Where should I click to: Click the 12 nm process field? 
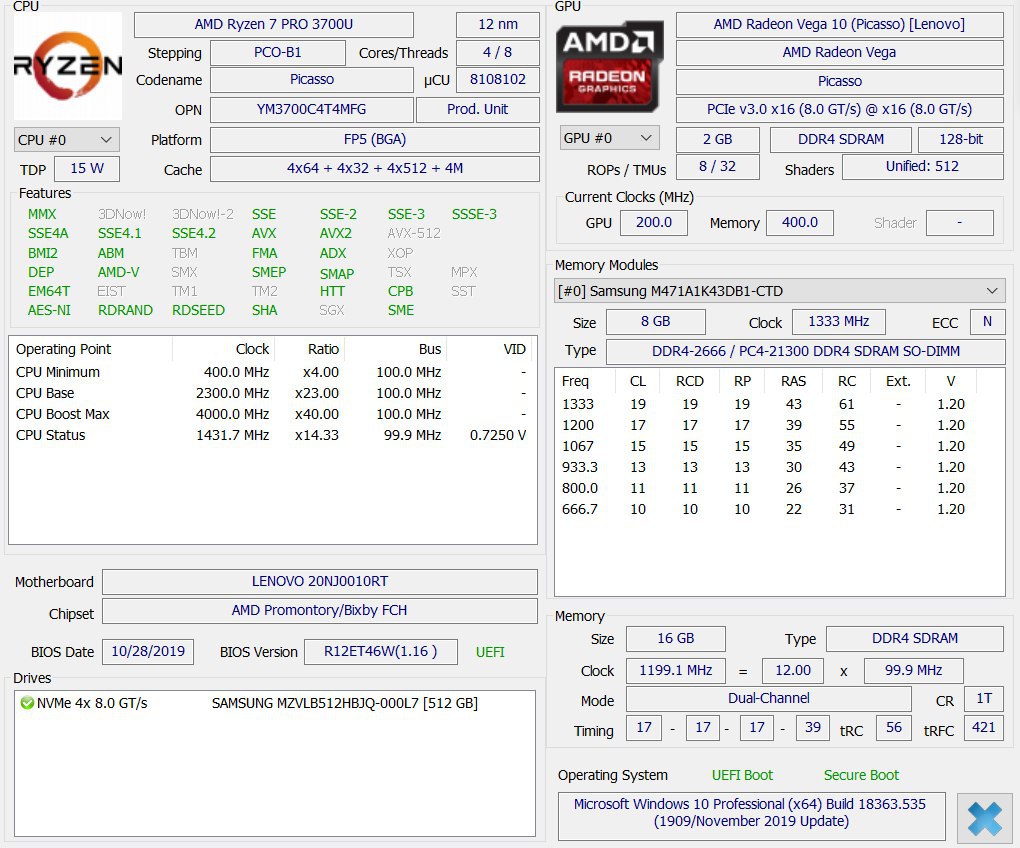click(498, 25)
